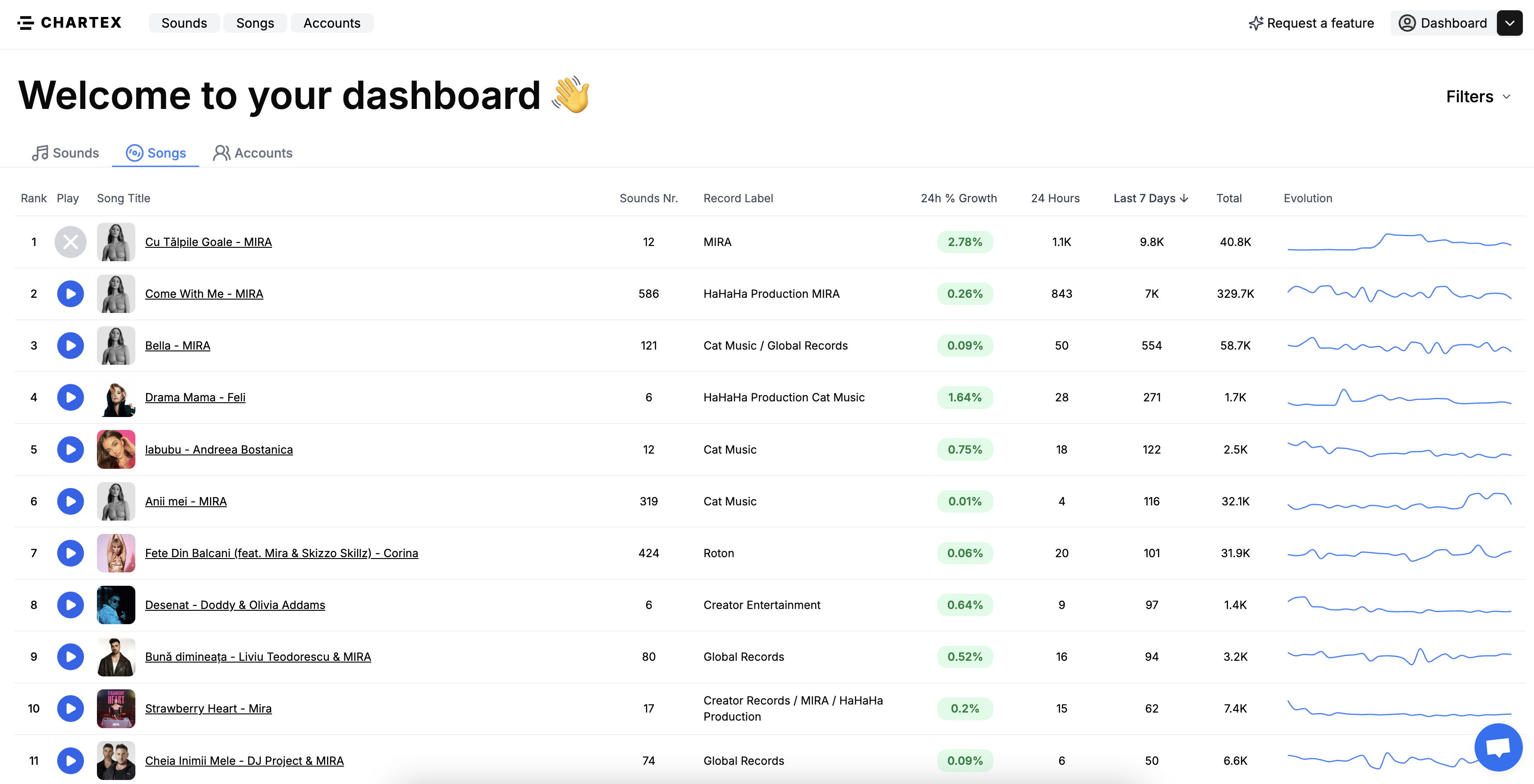Play Strawberry Heart - Mira
Viewport: 1534px width, 784px height.
(70, 709)
